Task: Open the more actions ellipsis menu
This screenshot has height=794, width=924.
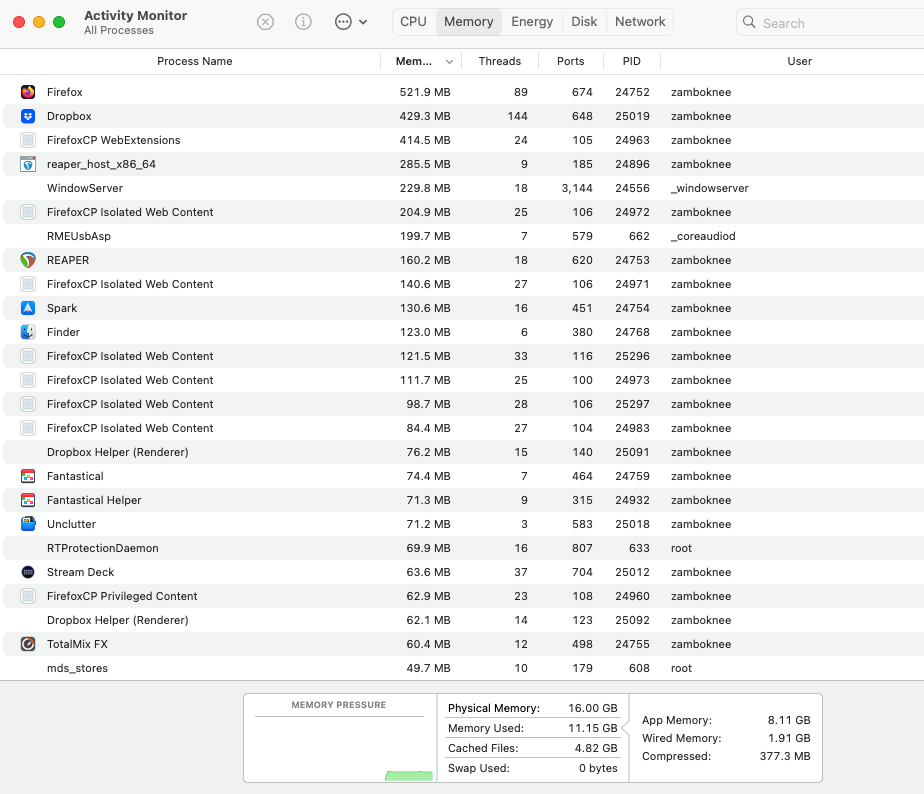Action: click(351, 22)
